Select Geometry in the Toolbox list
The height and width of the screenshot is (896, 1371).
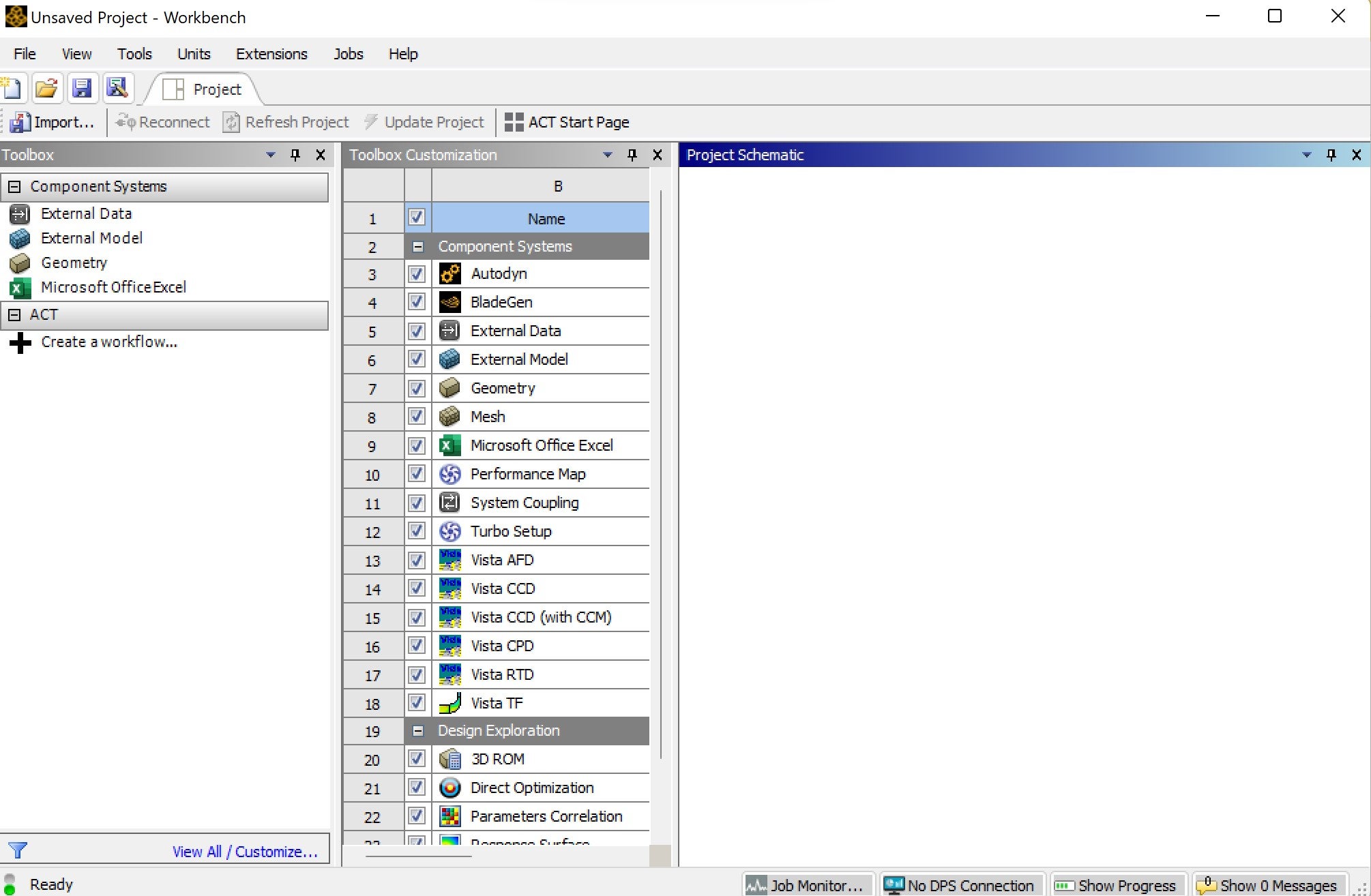point(74,263)
